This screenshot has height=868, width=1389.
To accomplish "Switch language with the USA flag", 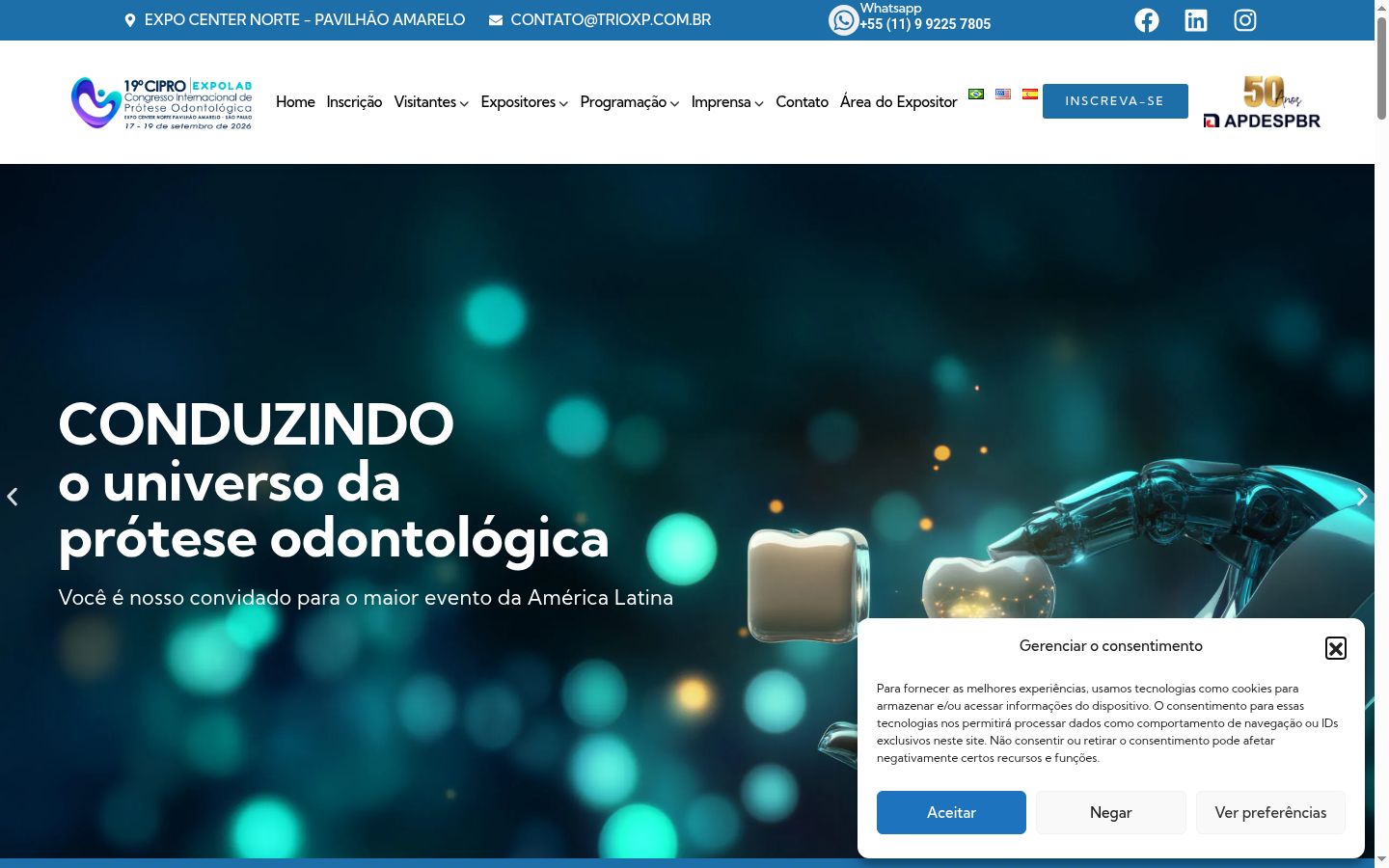I will 1003,94.
